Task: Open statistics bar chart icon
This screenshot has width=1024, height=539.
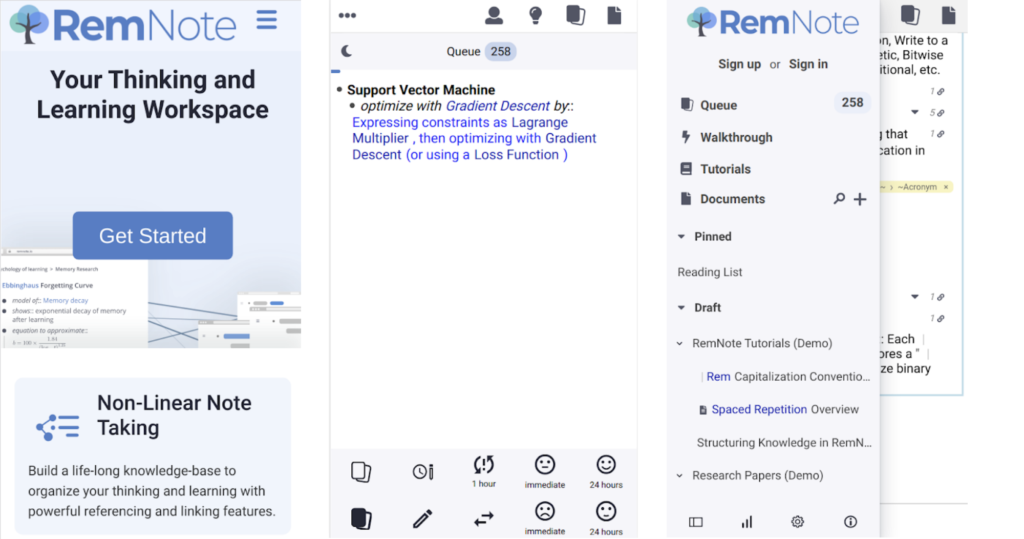Action: (x=747, y=521)
